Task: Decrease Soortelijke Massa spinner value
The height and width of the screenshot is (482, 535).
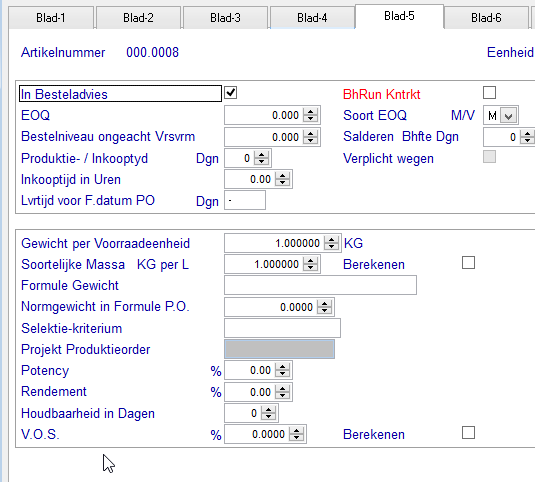Action: coord(310,268)
